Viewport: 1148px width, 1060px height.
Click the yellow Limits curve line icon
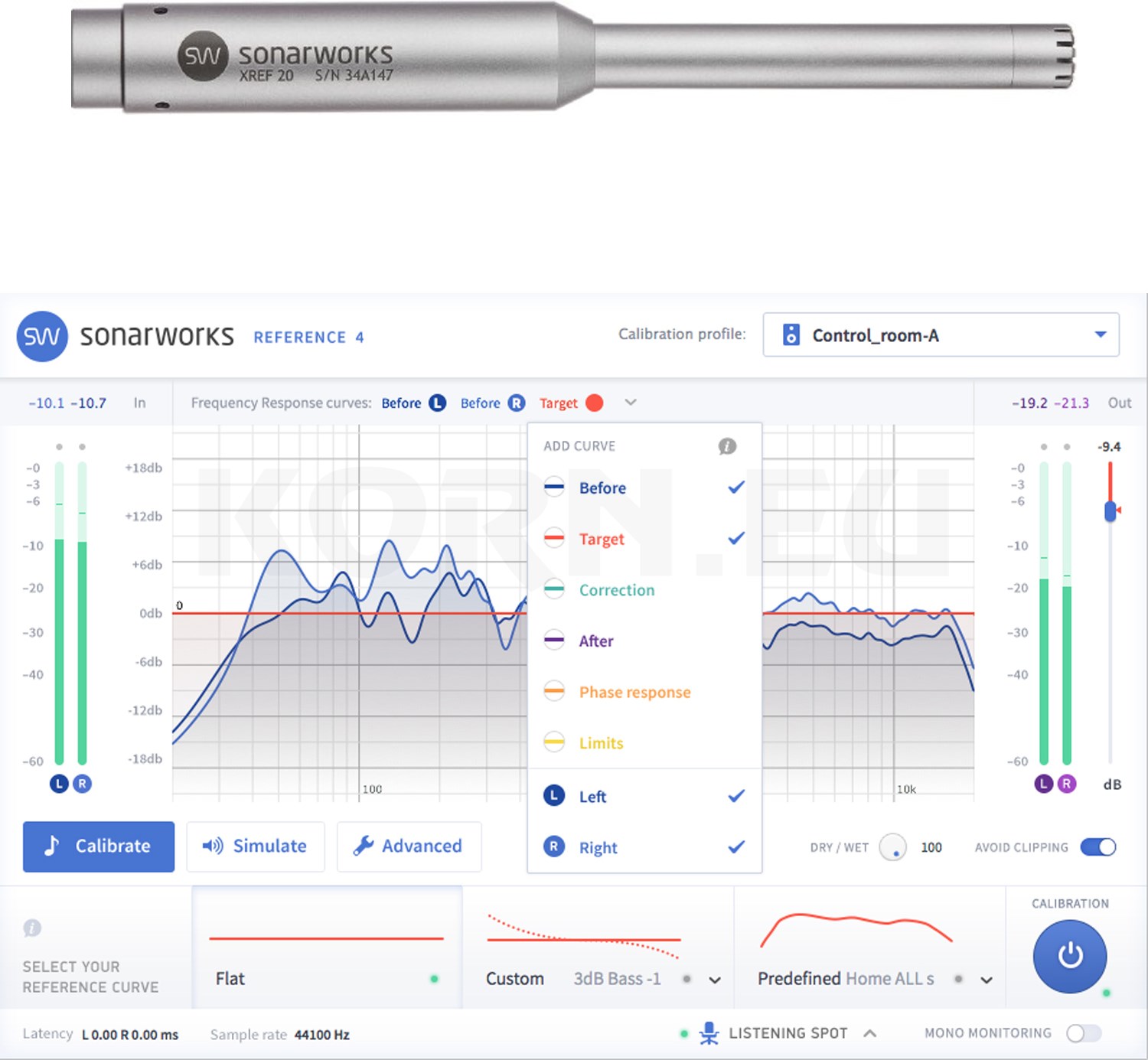coord(554,742)
